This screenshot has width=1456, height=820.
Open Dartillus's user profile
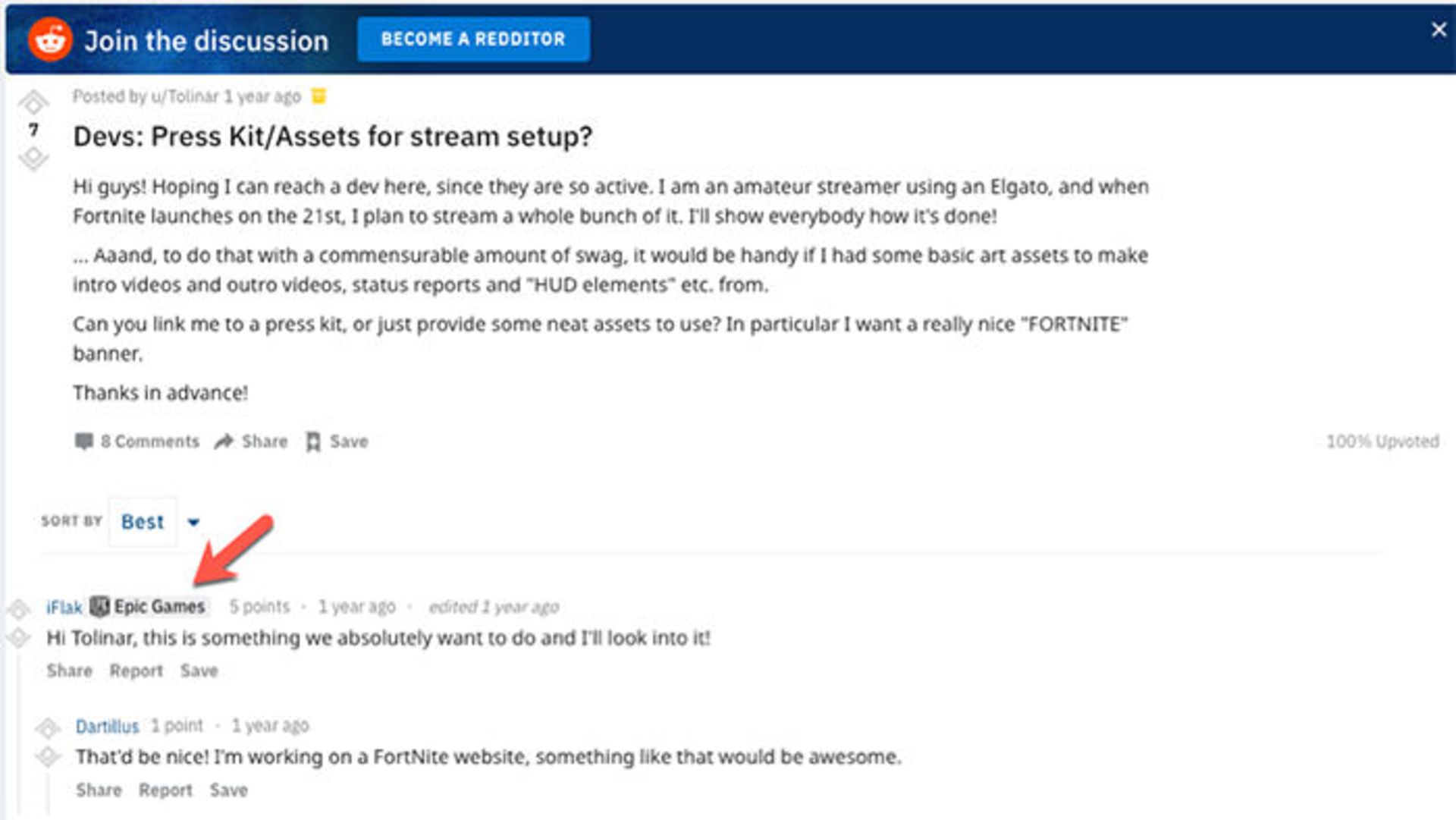click(107, 727)
